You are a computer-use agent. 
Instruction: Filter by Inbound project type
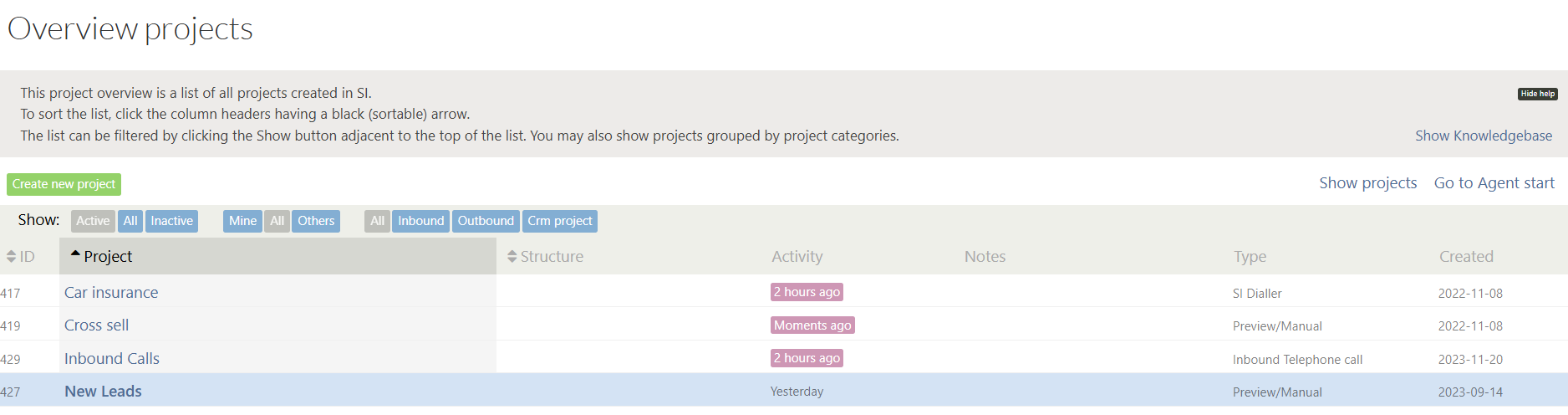pos(420,221)
